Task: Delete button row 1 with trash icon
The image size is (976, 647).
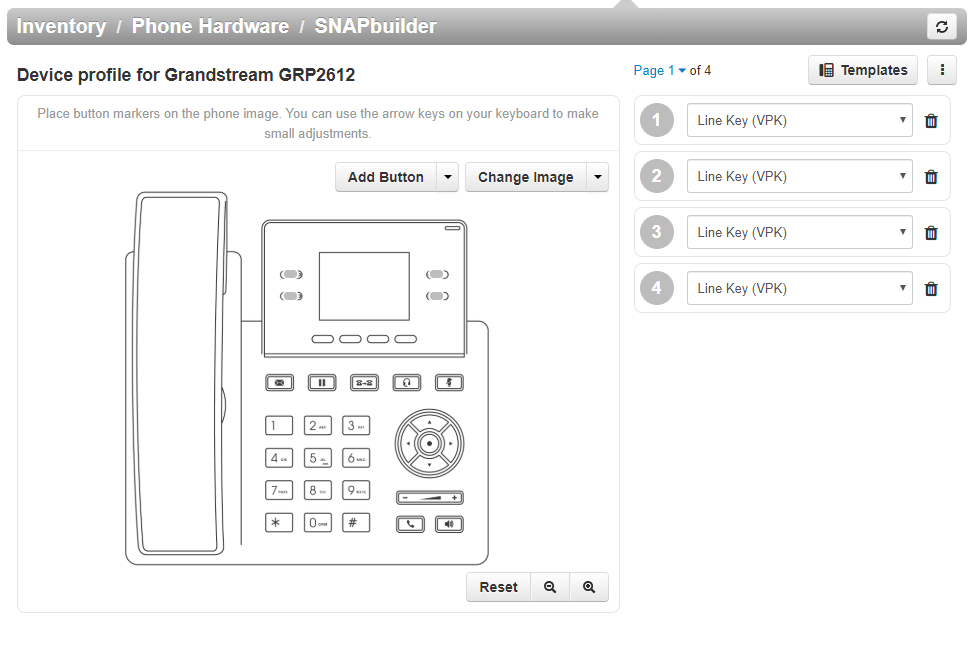Action: click(x=931, y=121)
